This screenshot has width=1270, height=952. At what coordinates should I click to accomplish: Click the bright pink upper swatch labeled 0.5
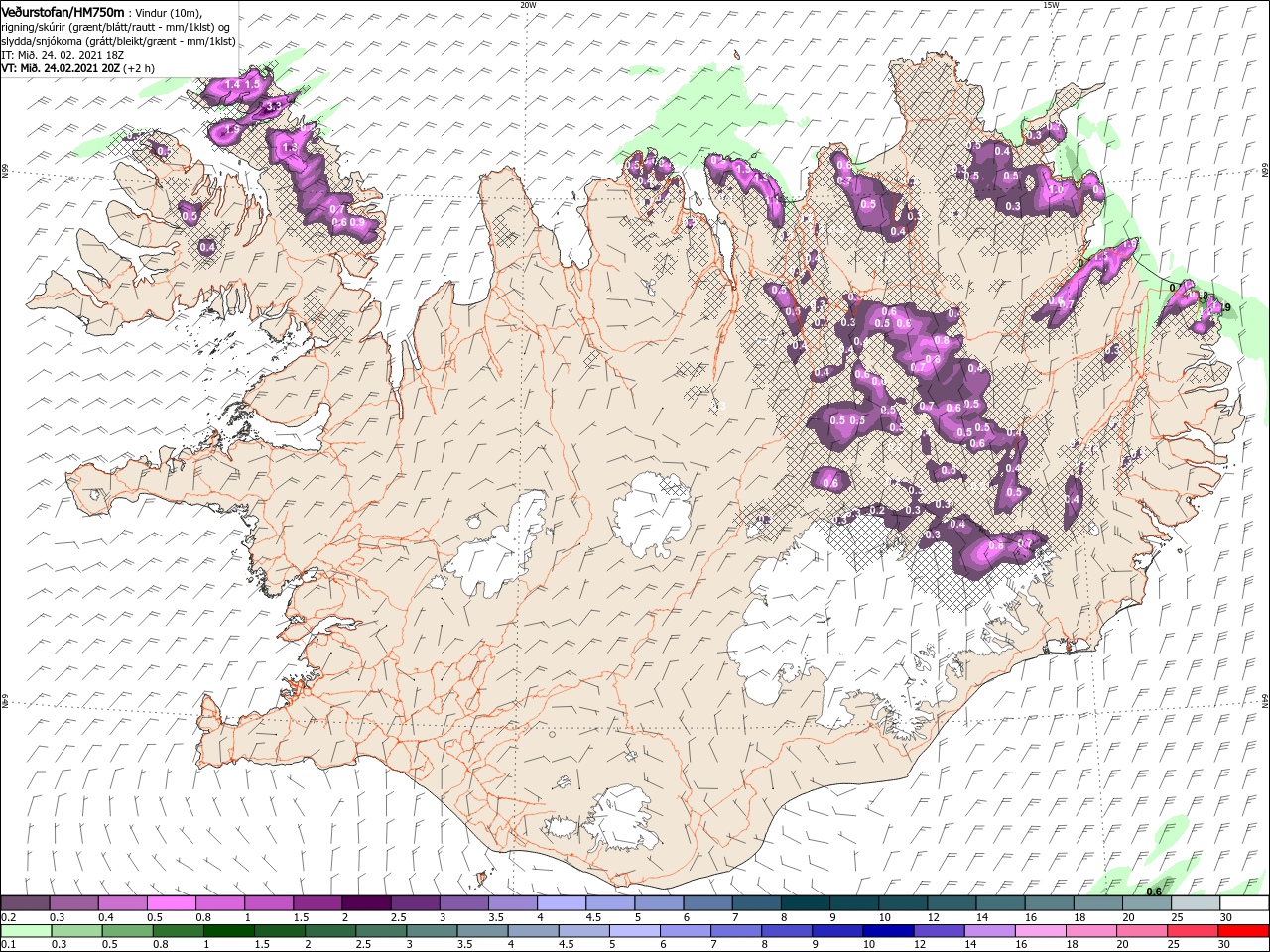pyautogui.click(x=172, y=903)
